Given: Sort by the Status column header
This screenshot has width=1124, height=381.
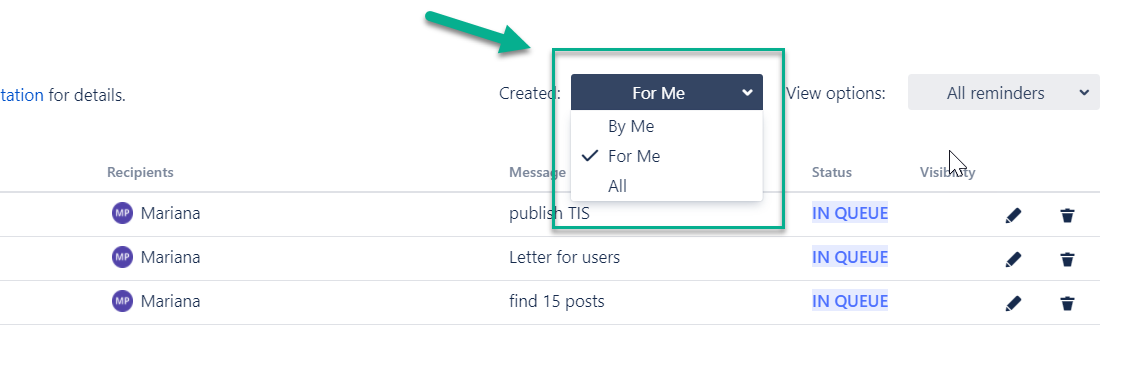Looking at the screenshot, I should click(x=832, y=173).
